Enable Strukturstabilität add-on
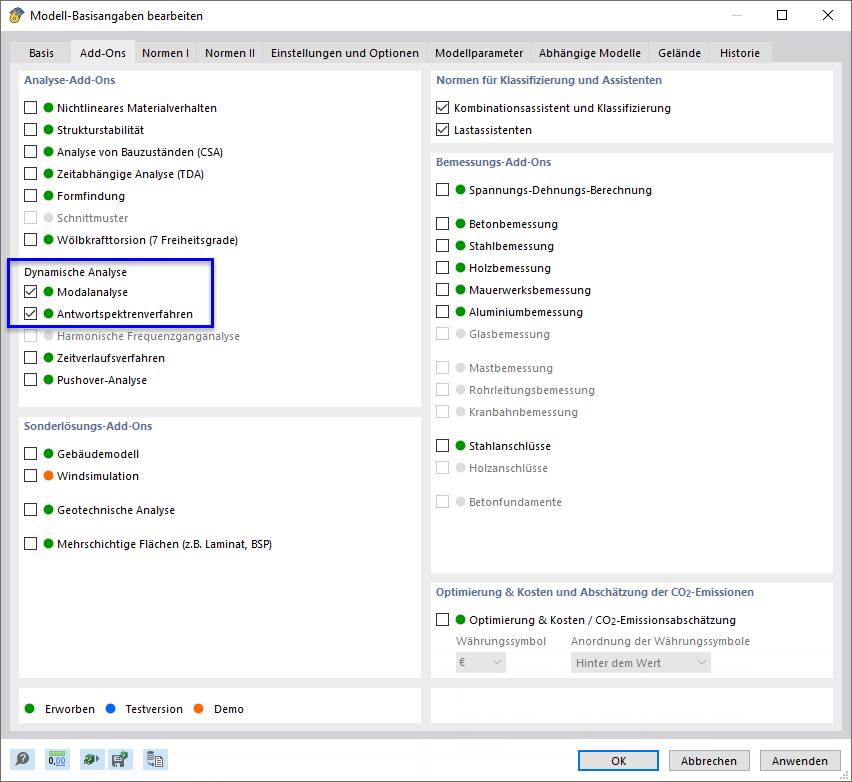Viewport: 852px width, 782px height. (30, 129)
